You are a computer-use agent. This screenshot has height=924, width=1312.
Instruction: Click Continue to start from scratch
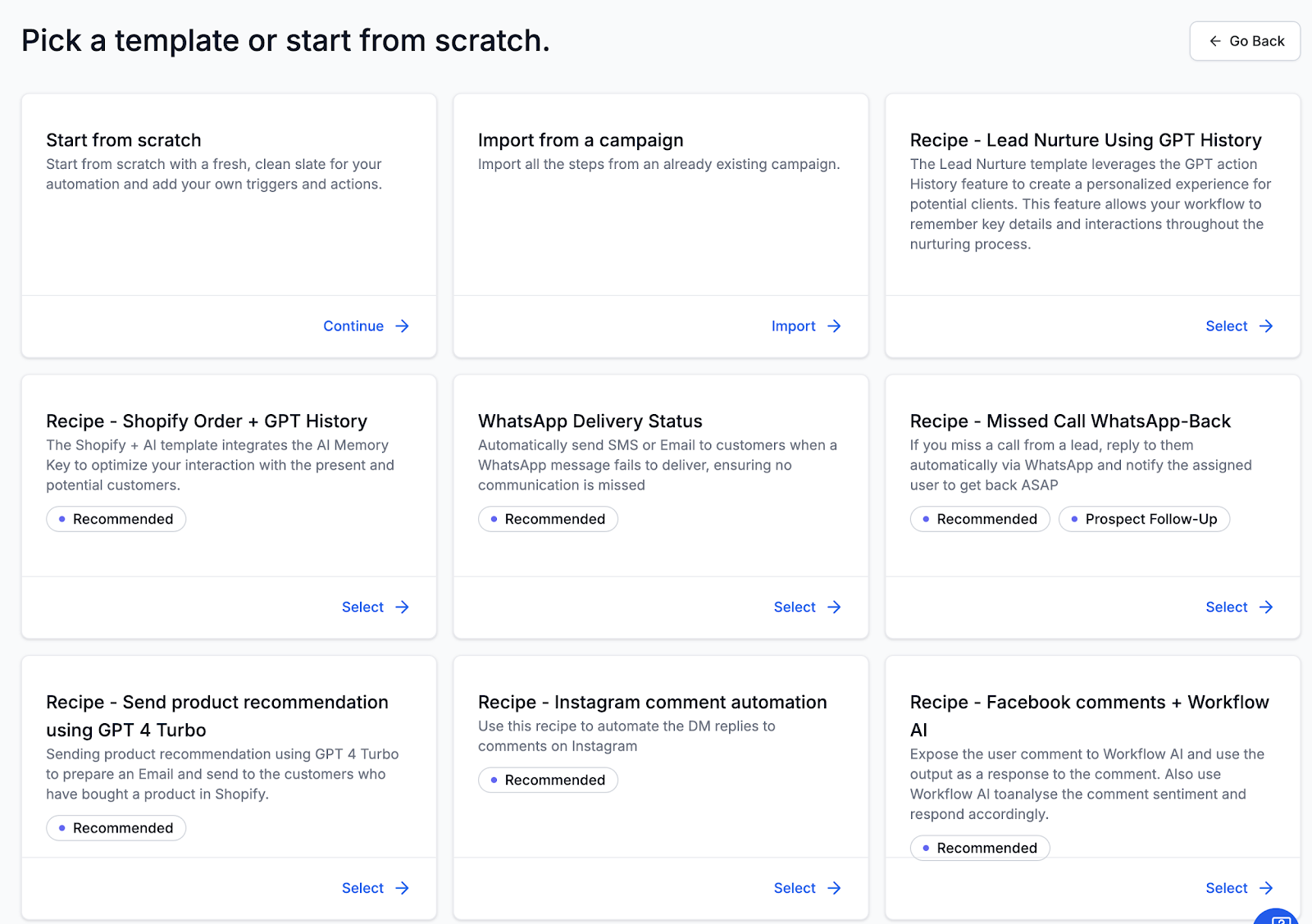click(353, 326)
